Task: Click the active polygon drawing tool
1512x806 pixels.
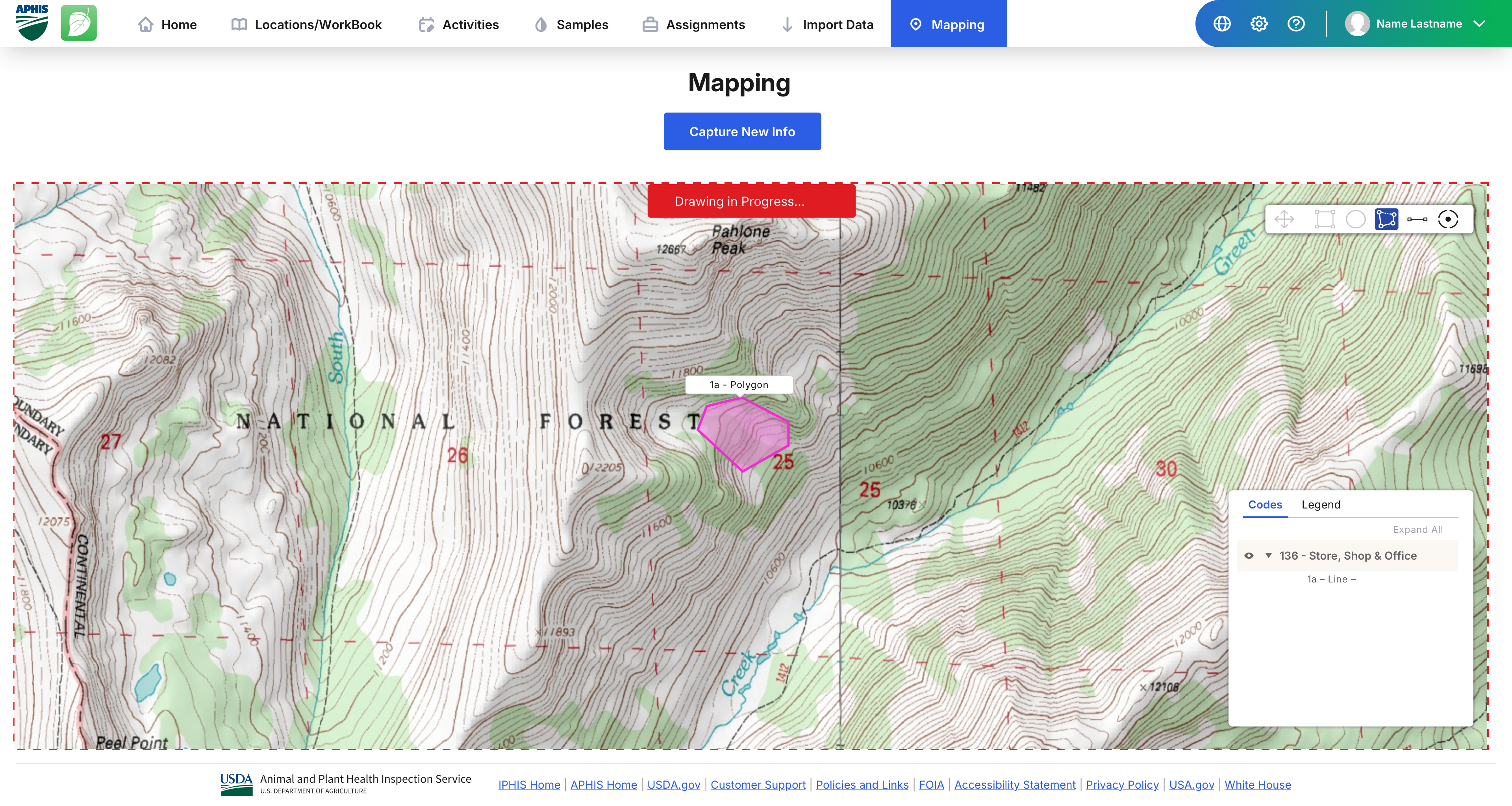Action: [x=1386, y=219]
